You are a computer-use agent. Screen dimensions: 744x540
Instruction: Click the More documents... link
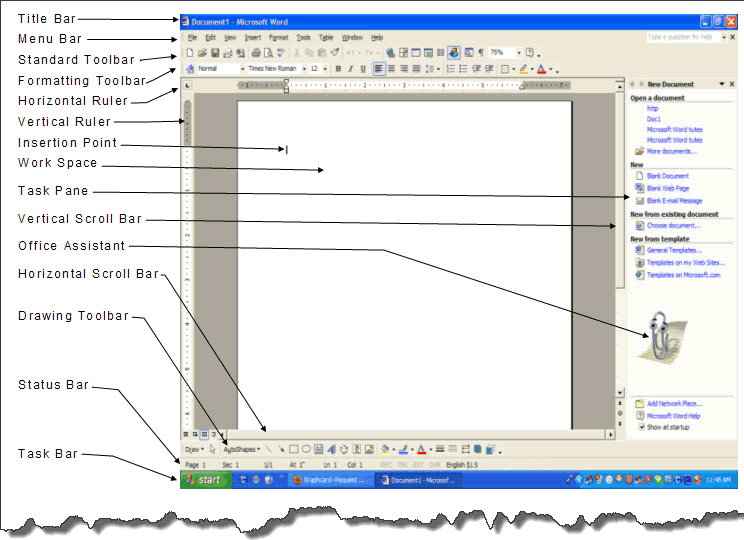[x=671, y=151]
